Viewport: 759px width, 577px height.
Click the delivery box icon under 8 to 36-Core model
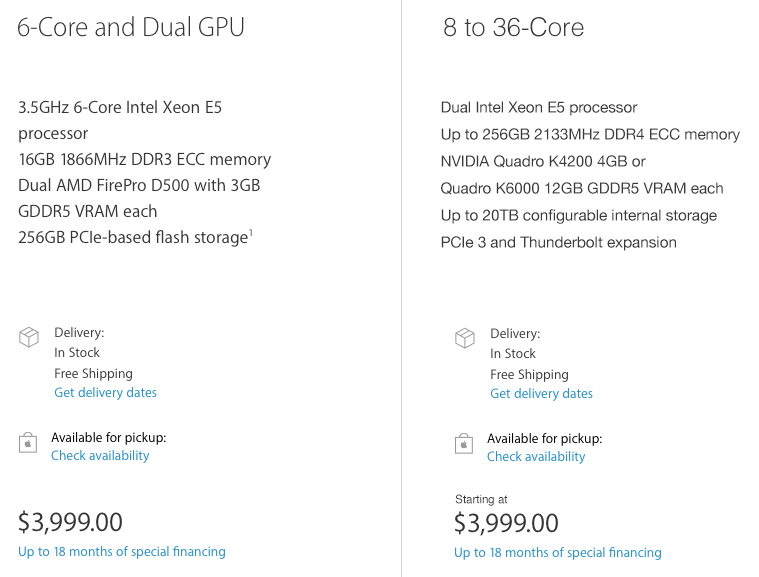(465, 339)
